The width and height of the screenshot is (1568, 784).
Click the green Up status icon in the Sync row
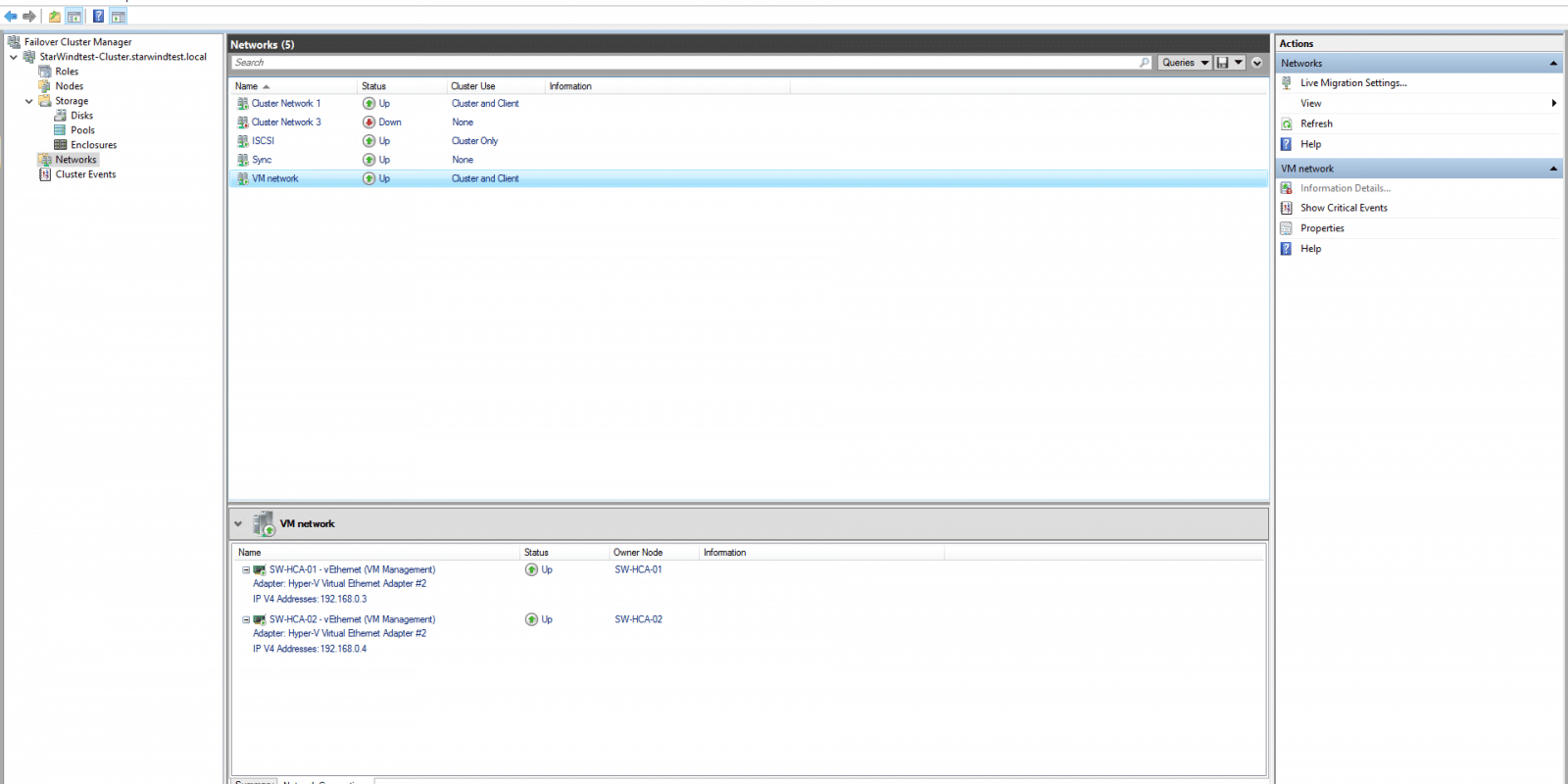coord(369,160)
